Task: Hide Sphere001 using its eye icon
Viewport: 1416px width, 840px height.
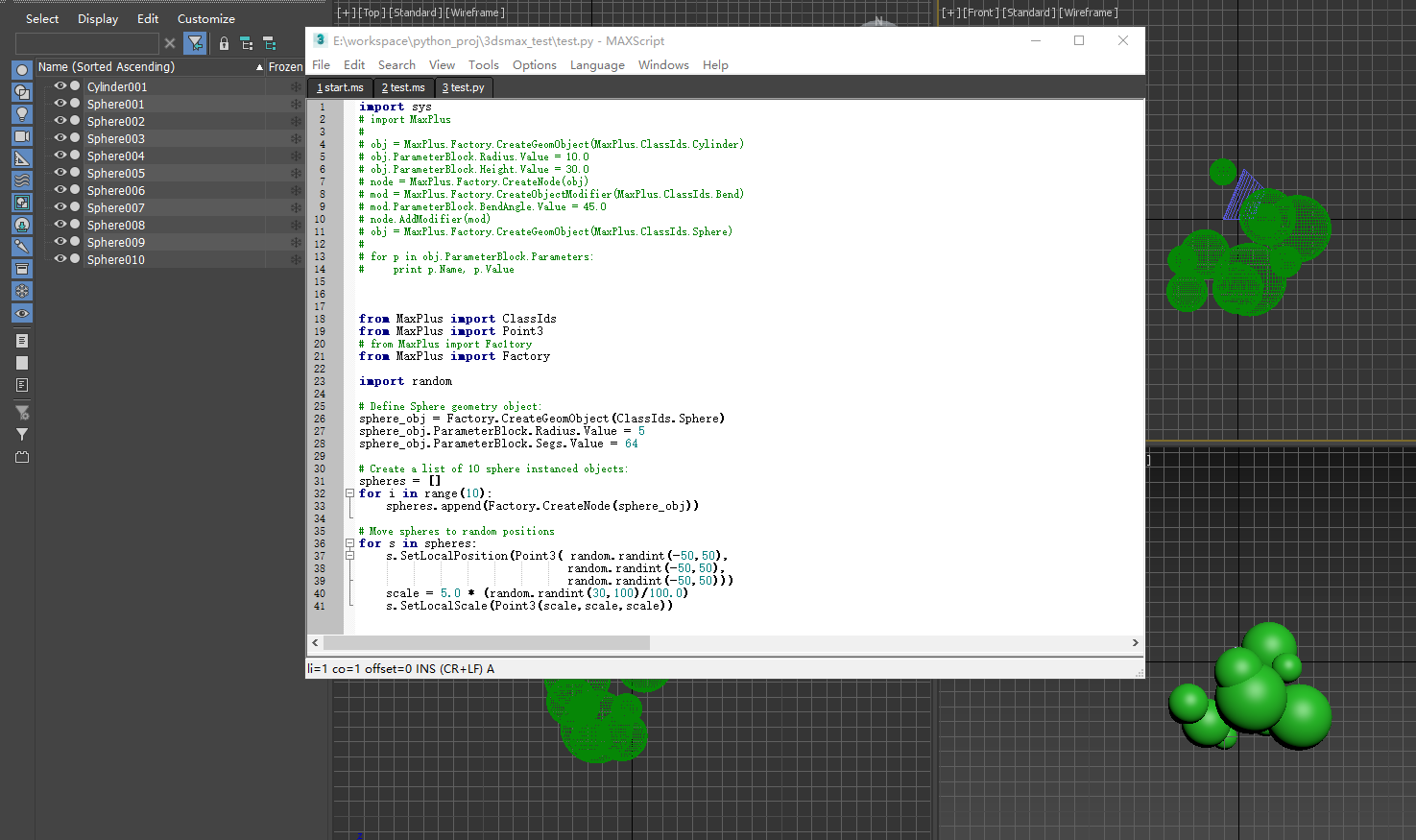Action: click(60, 104)
